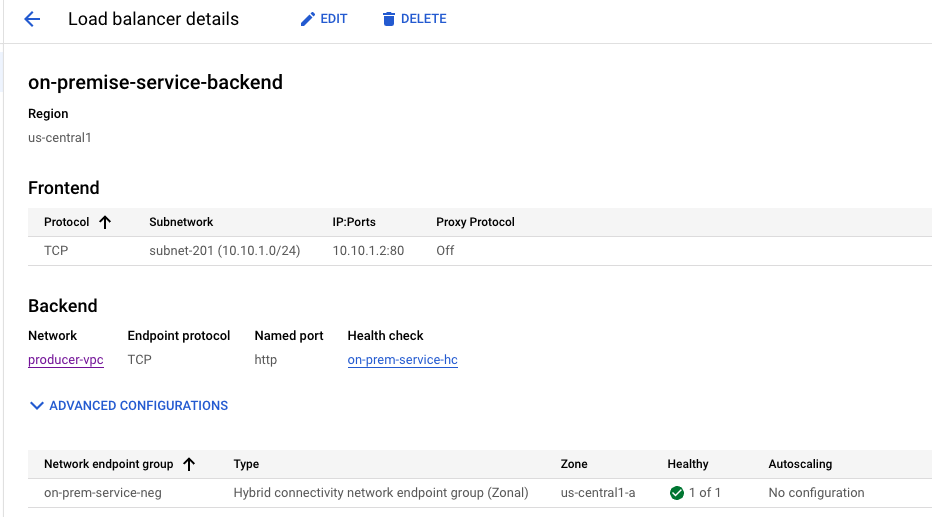Click Network endpoint group sort arrow

[x=189, y=464]
